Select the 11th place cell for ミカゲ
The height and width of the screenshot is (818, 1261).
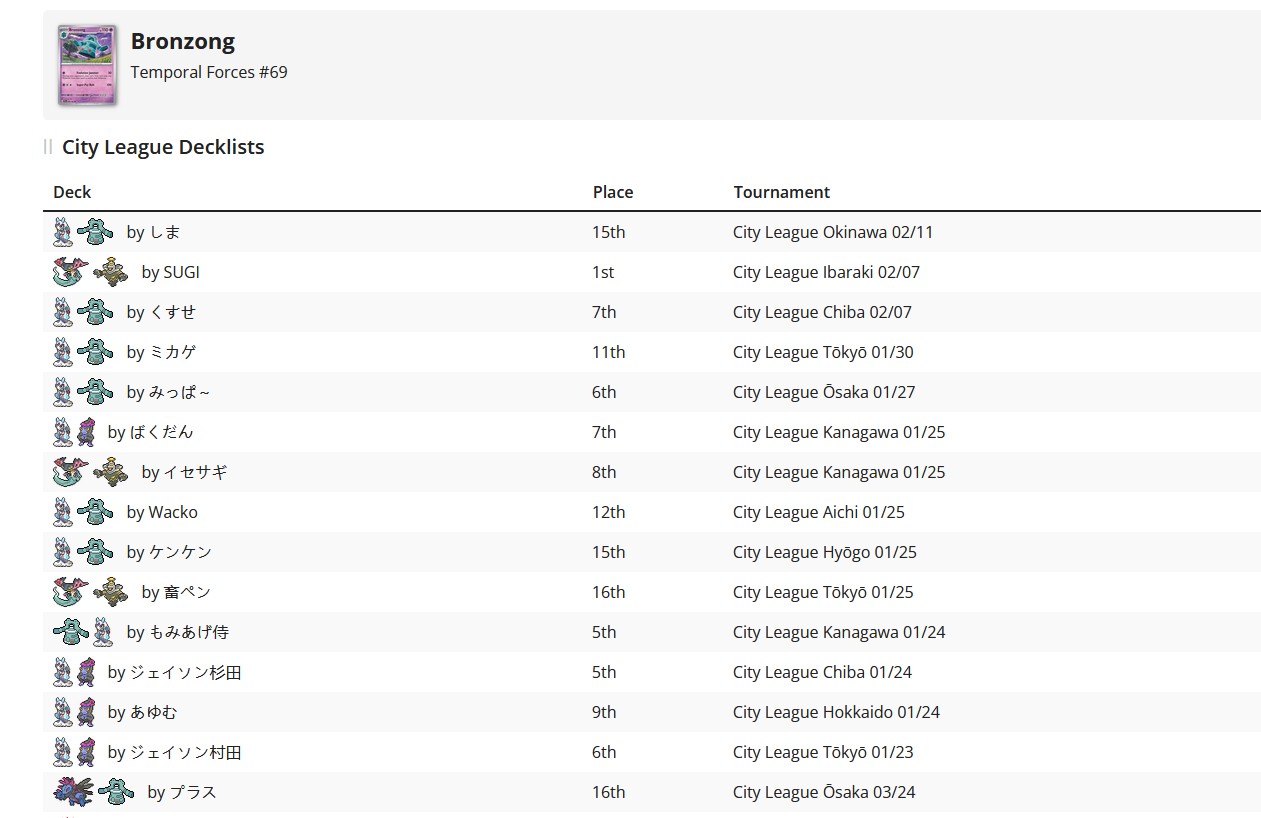pos(608,352)
